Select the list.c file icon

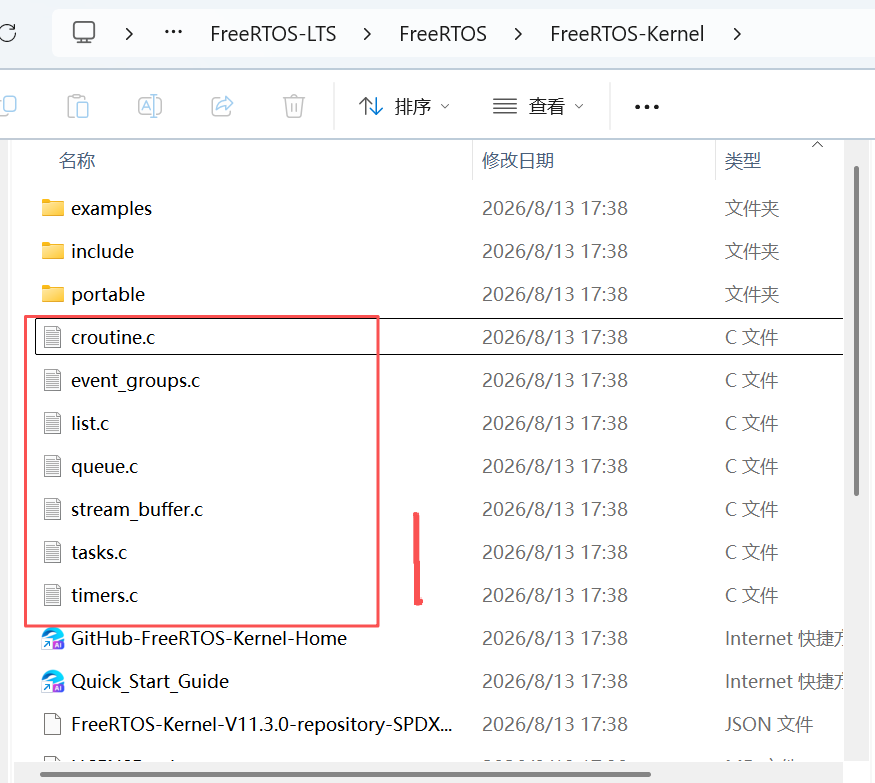click(x=52, y=422)
